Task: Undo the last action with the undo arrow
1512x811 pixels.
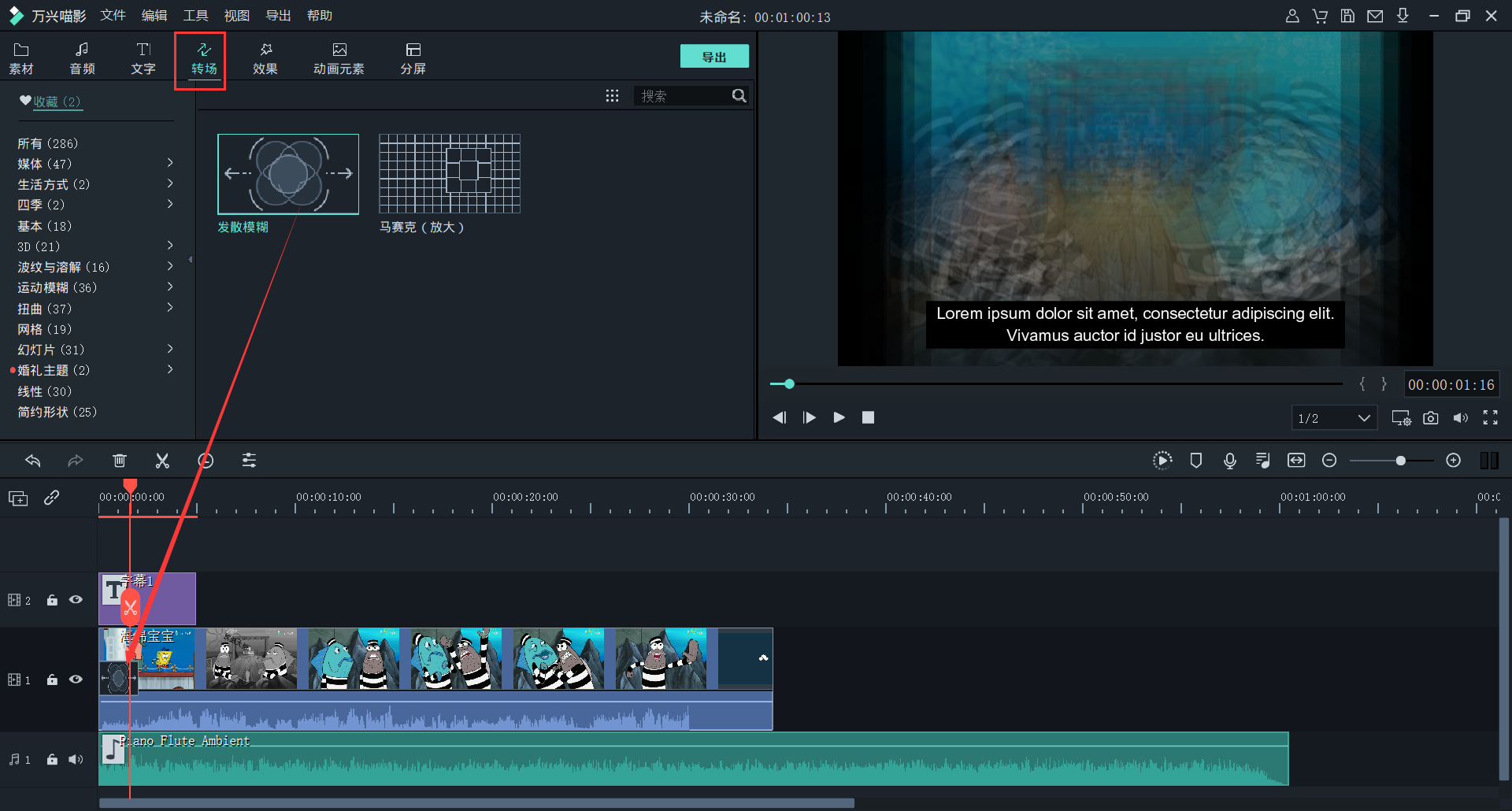Action: pyautogui.click(x=32, y=461)
